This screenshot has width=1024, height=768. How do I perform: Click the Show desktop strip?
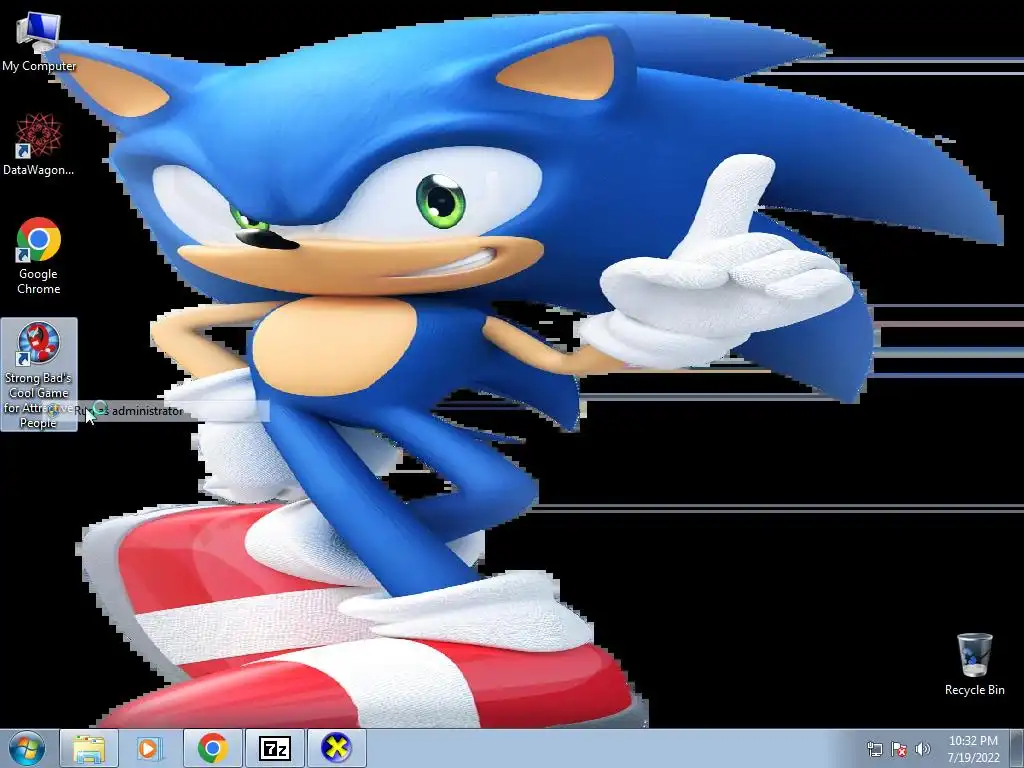[1018, 749]
